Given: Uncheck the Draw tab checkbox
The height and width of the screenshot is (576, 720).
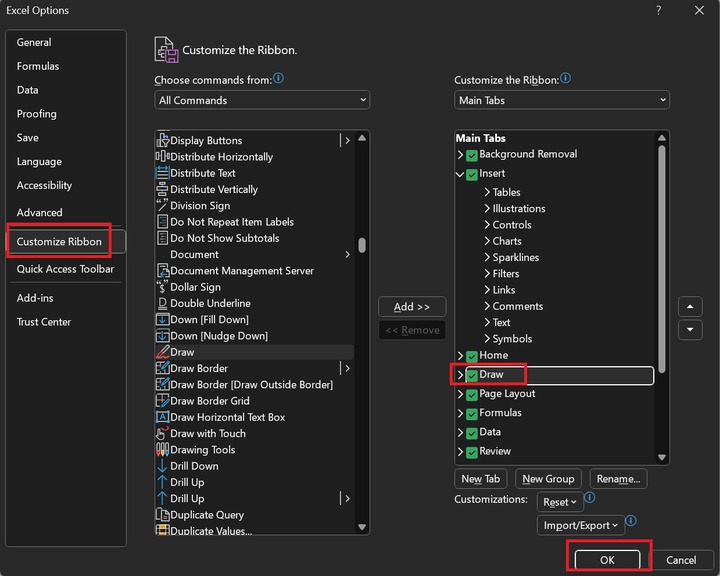Looking at the screenshot, I should [x=472, y=375].
